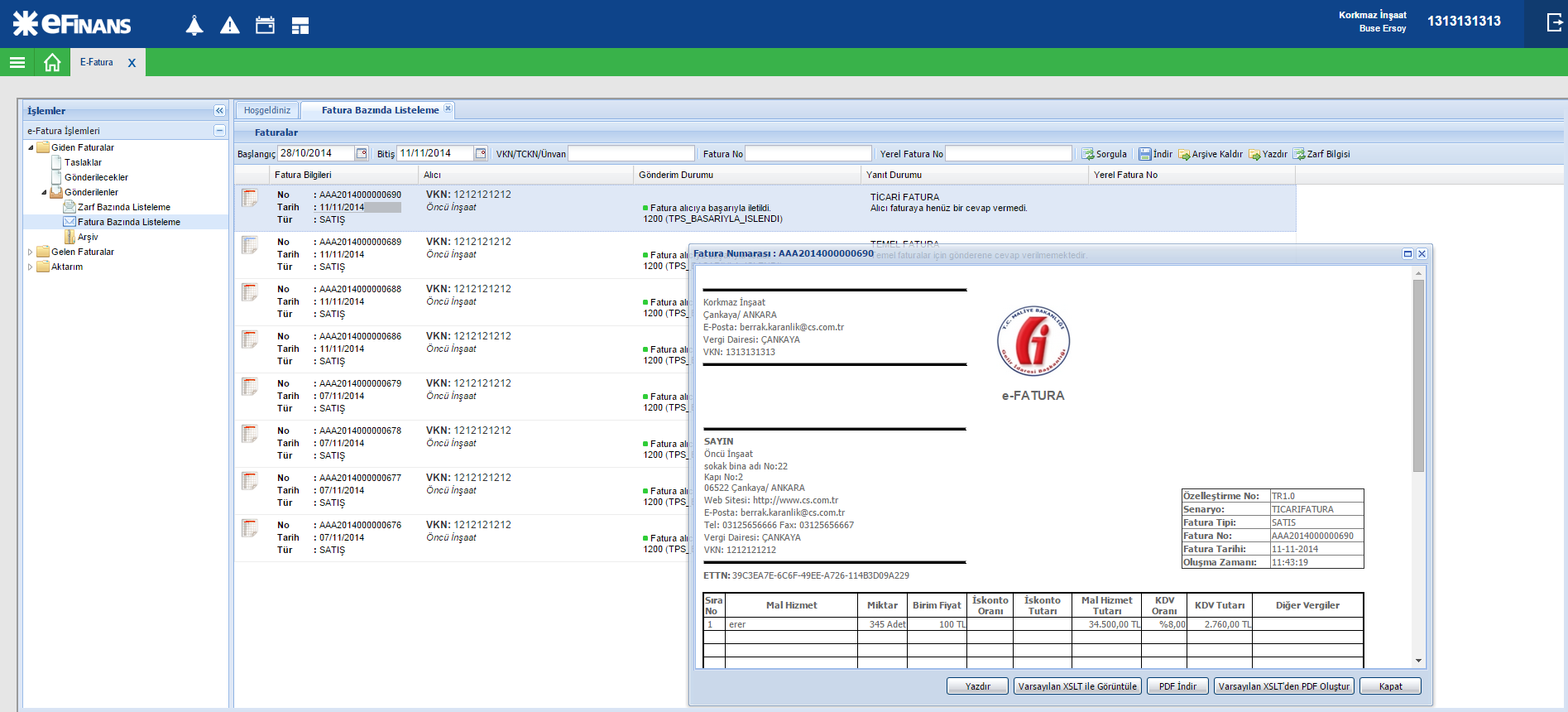Open the dashboard layout icon
This screenshot has width=1568, height=712.
click(300, 26)
